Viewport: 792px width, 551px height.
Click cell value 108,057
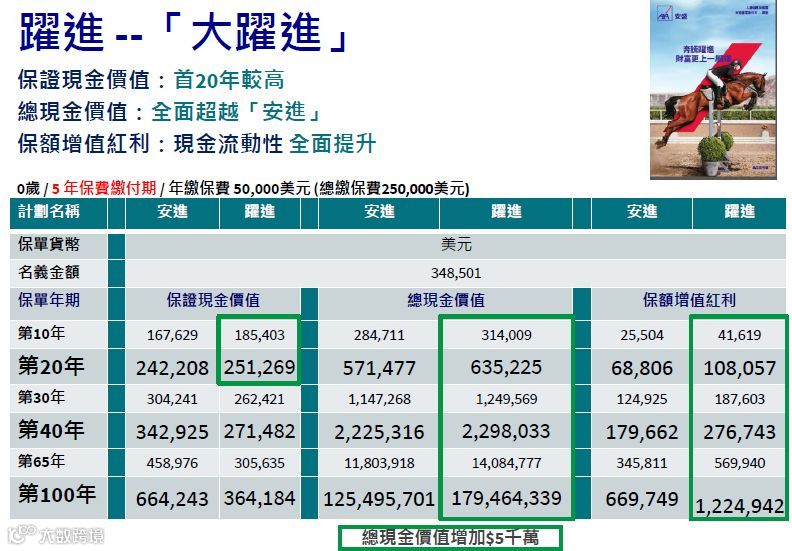point(739,368)
